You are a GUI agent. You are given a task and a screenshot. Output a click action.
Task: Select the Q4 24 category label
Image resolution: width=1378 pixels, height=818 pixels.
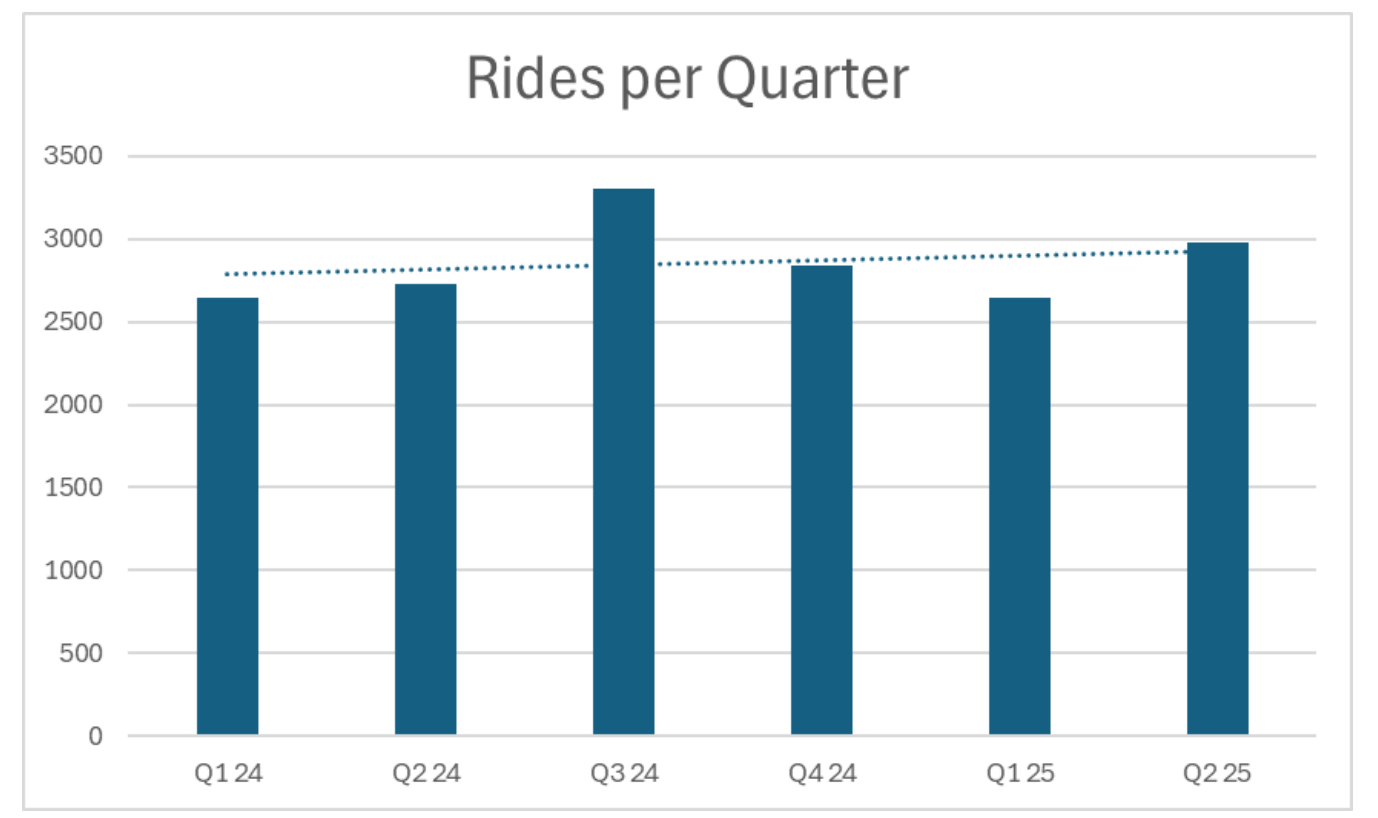coord(821,774)
